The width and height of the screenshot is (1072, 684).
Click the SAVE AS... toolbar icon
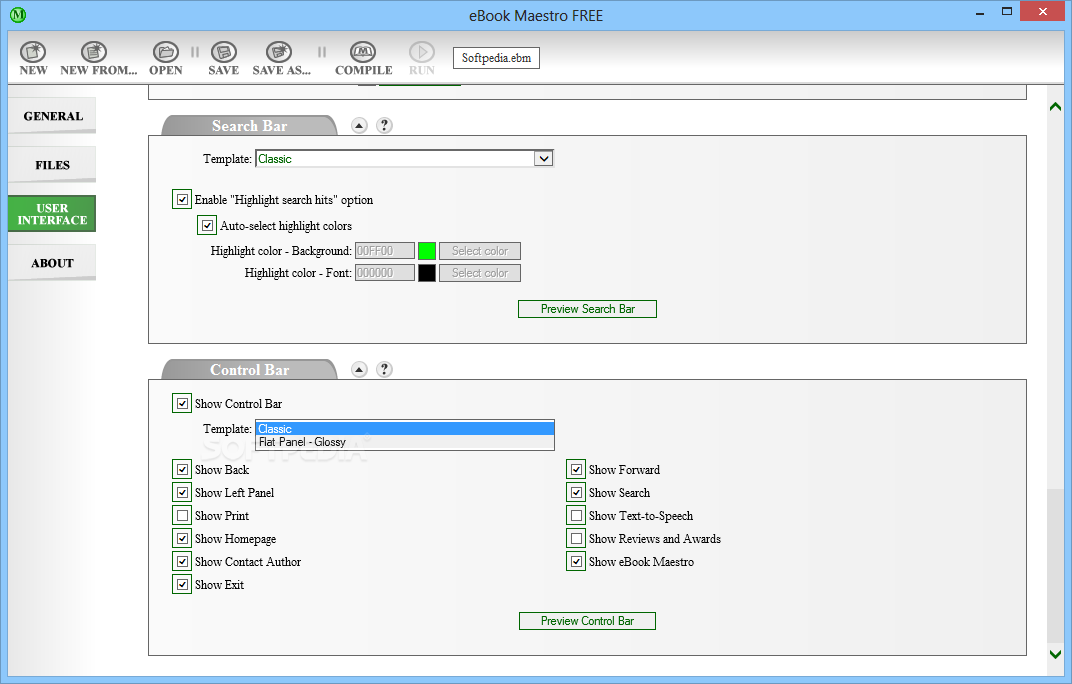pyautogui.click(x=281, y=57)
